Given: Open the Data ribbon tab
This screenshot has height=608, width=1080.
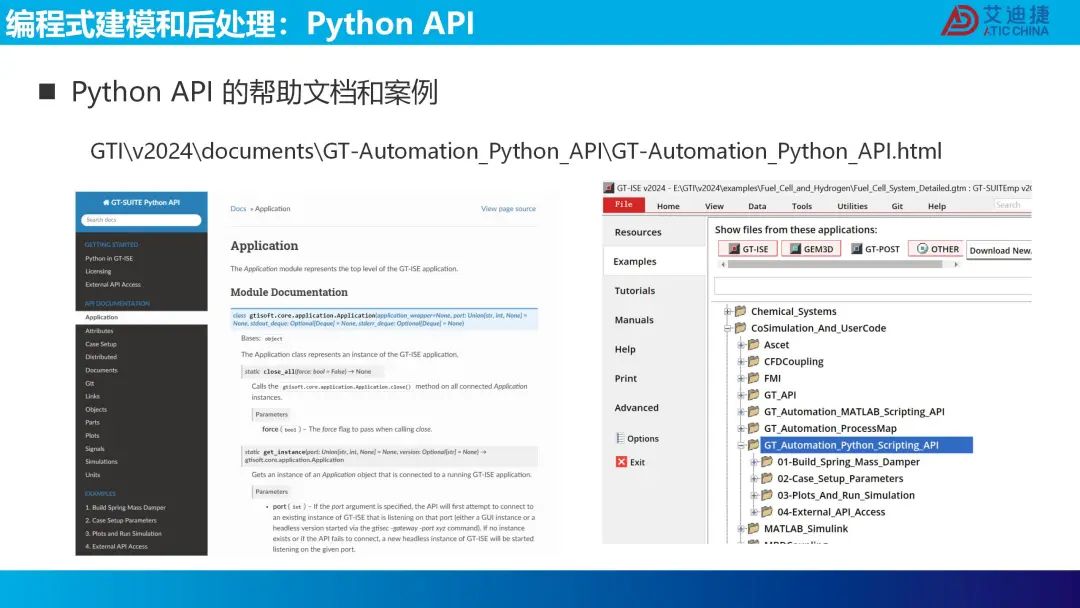Looking at the screenshot, I should 757,206.
